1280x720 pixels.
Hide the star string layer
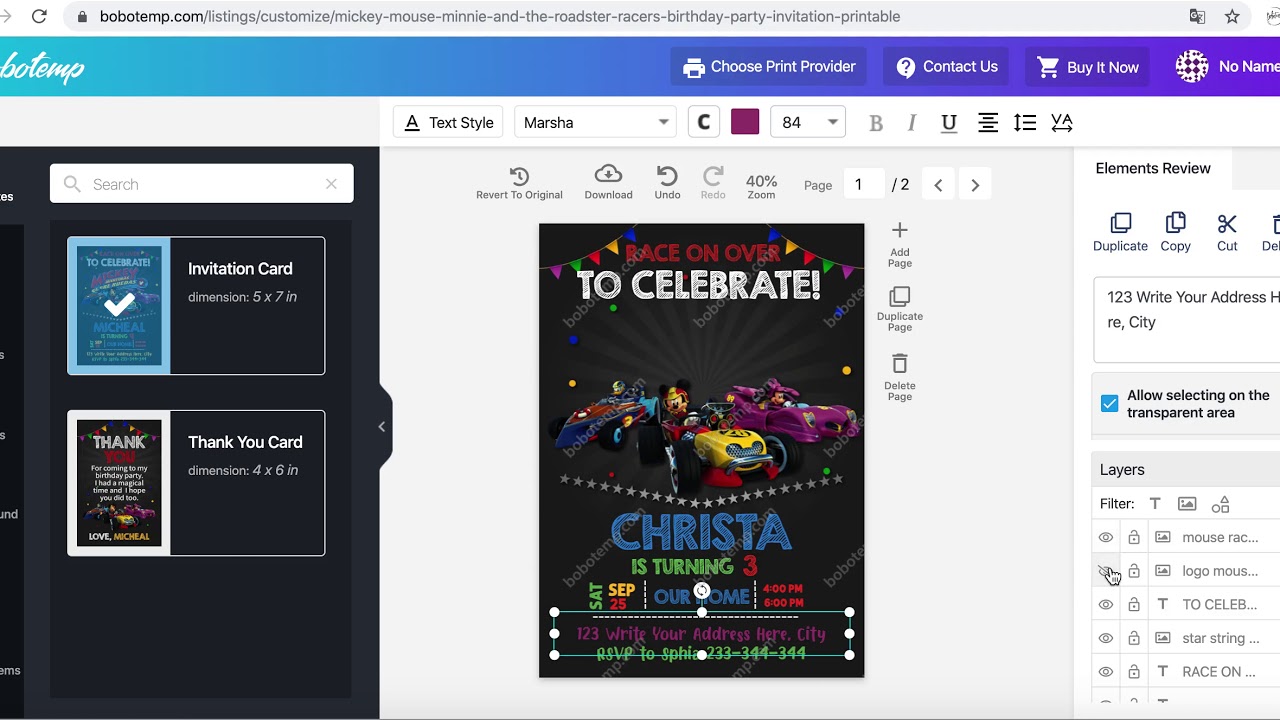click(x=1106, y=638)
